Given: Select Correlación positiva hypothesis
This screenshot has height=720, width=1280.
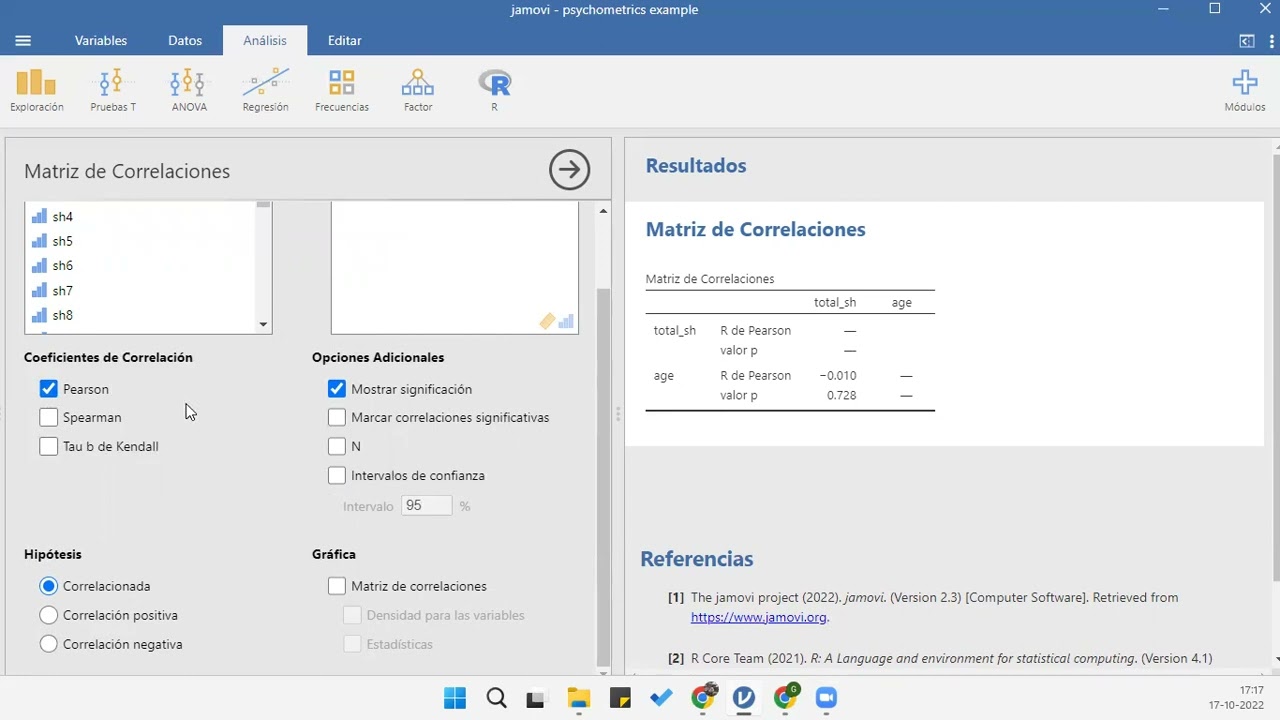Looking at the screenshot, I should (49, 615).
